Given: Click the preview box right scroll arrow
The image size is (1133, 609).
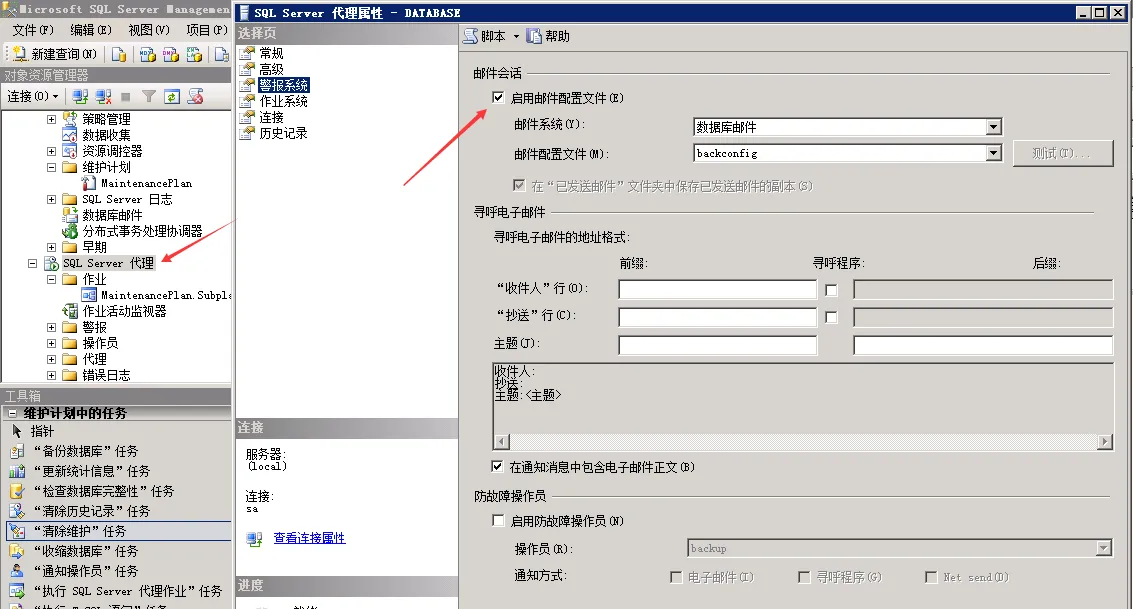Looking at the screenshot, I should (x=1104, y=441).
